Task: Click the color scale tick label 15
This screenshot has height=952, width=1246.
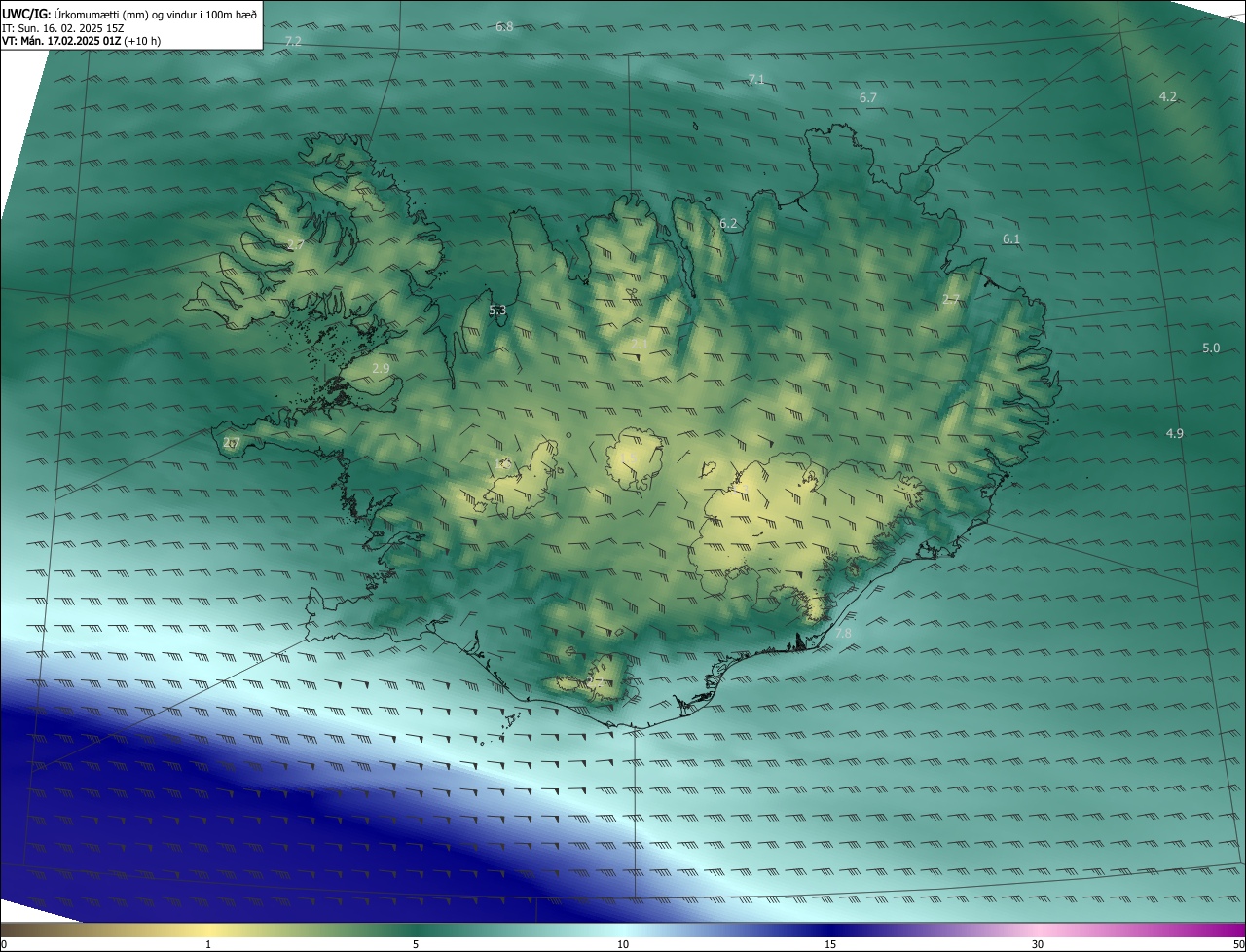Action: click(830, 944)
